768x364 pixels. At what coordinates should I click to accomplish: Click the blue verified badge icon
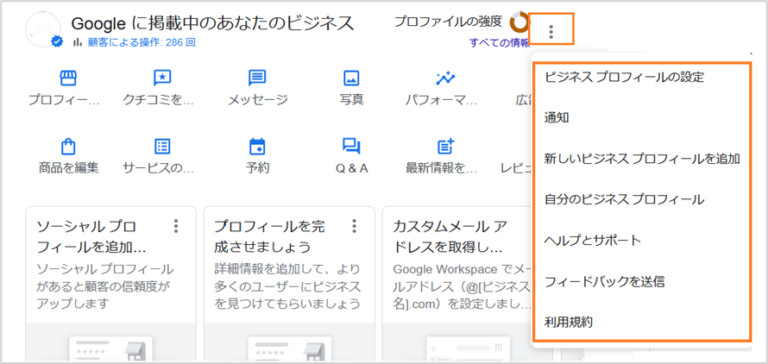coord(57,42)
